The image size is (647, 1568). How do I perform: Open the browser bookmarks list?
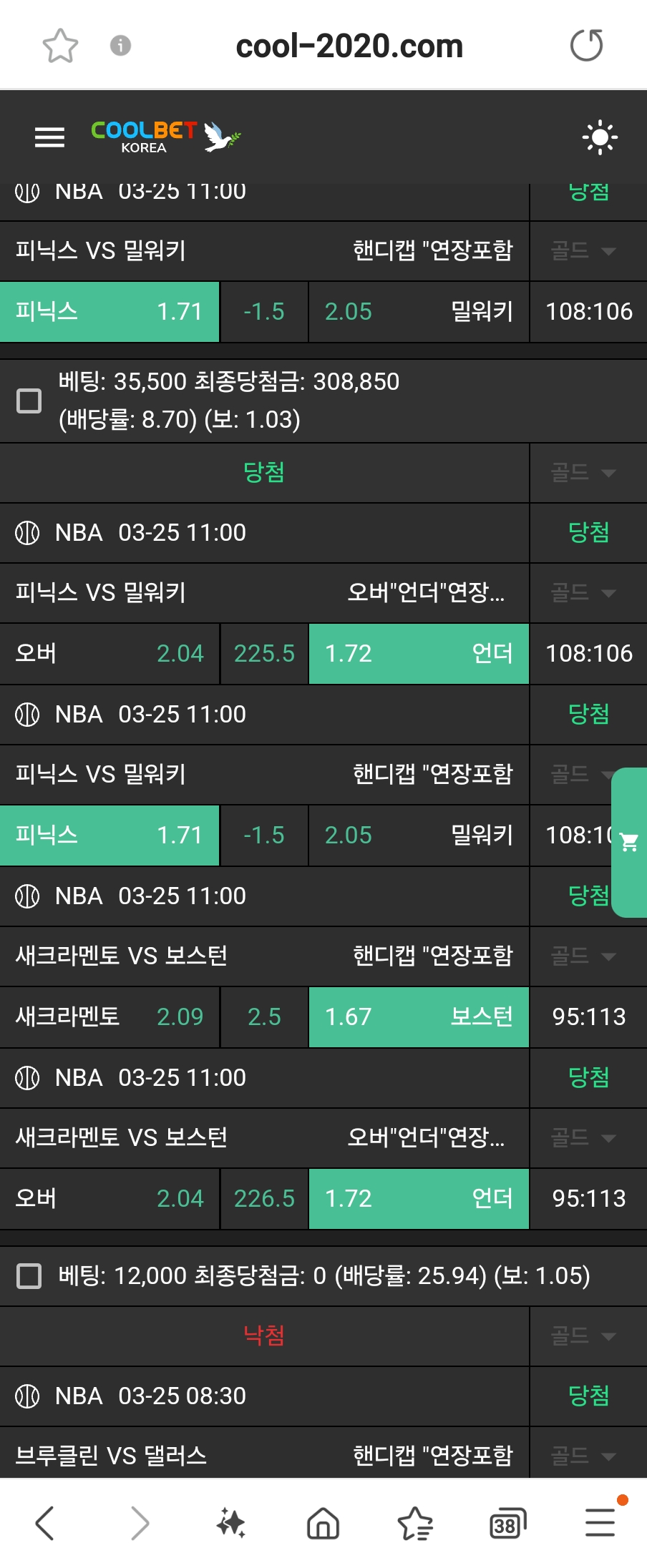415,1522
